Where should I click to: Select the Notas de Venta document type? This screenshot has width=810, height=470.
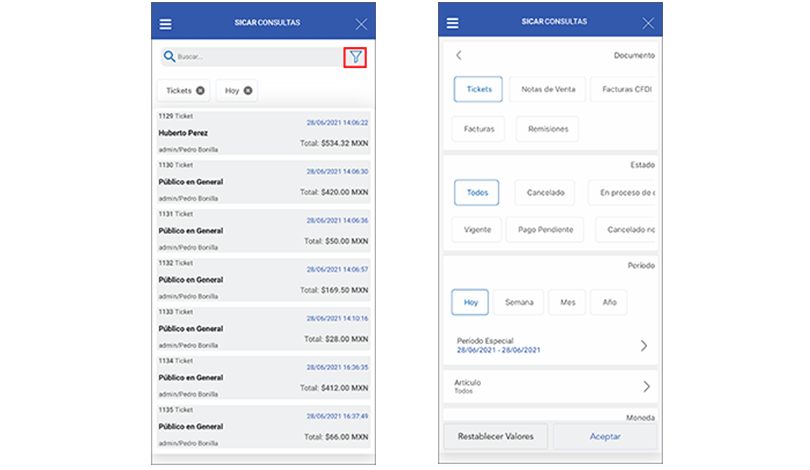[548, 90]
